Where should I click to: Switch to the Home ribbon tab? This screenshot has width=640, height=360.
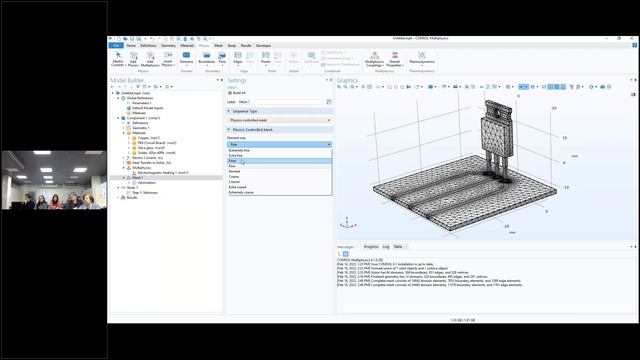click(131, 45)
